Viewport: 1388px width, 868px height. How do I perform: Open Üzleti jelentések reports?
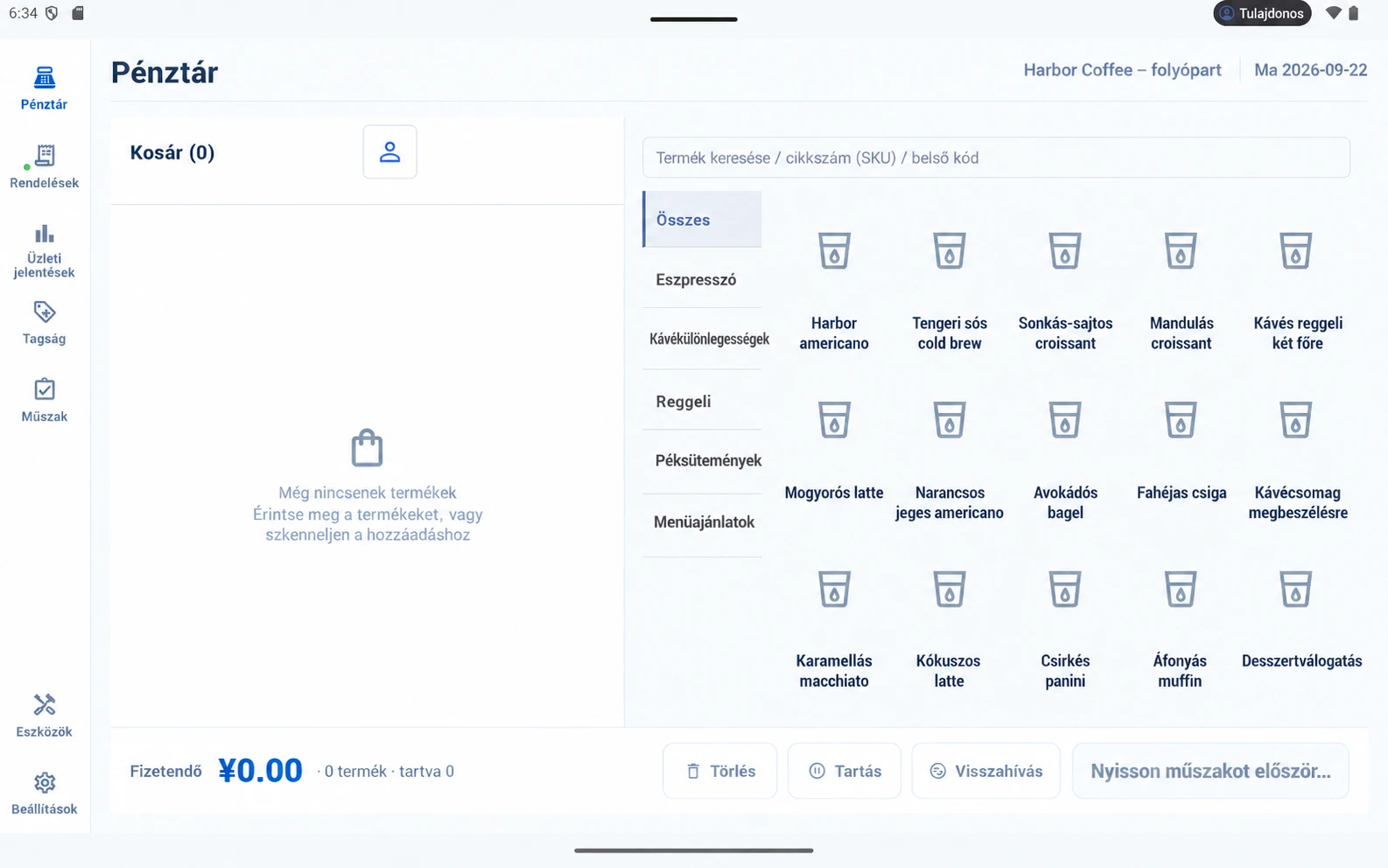(44, 251)
